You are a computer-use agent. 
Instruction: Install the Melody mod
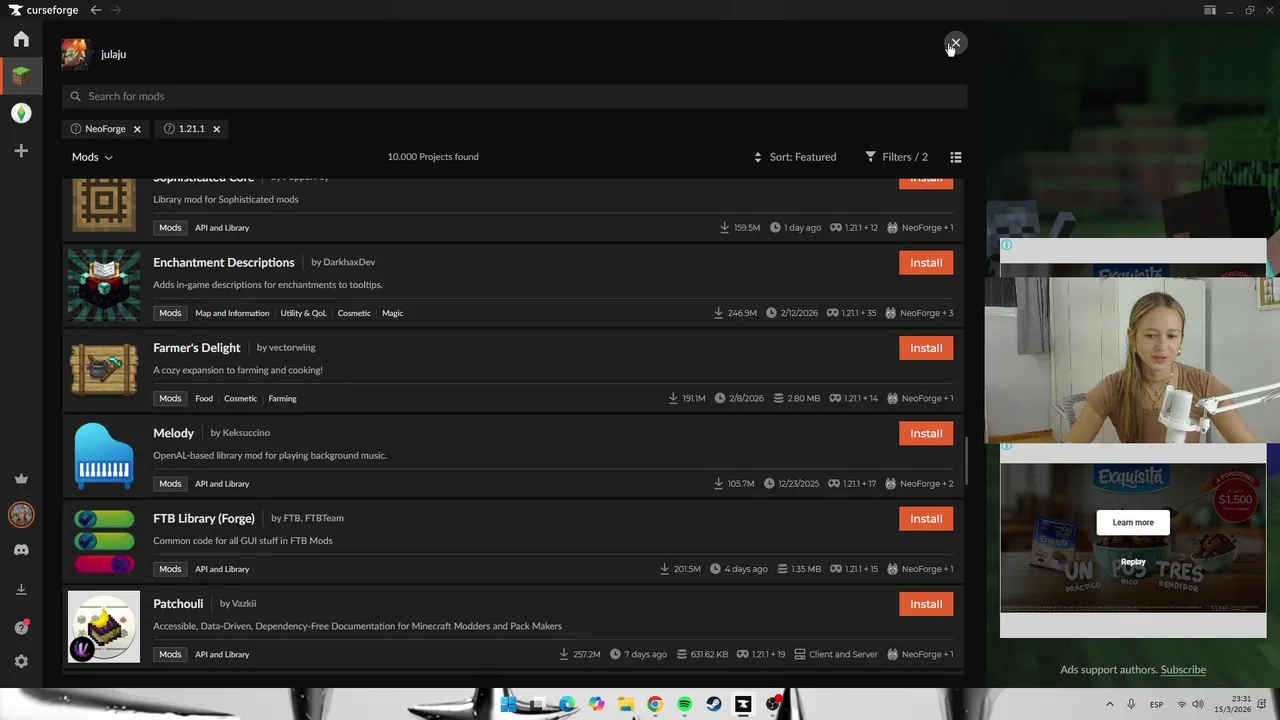tap(926, 433)
